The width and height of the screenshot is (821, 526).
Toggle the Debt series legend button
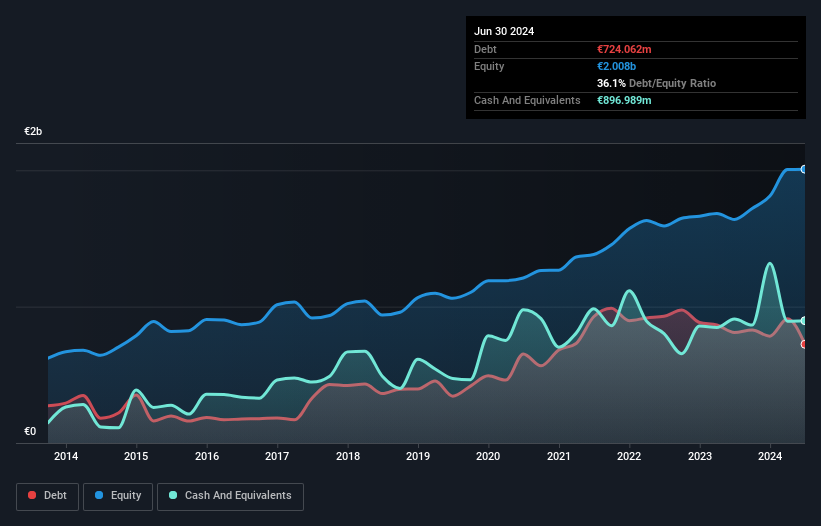[48, 496]
